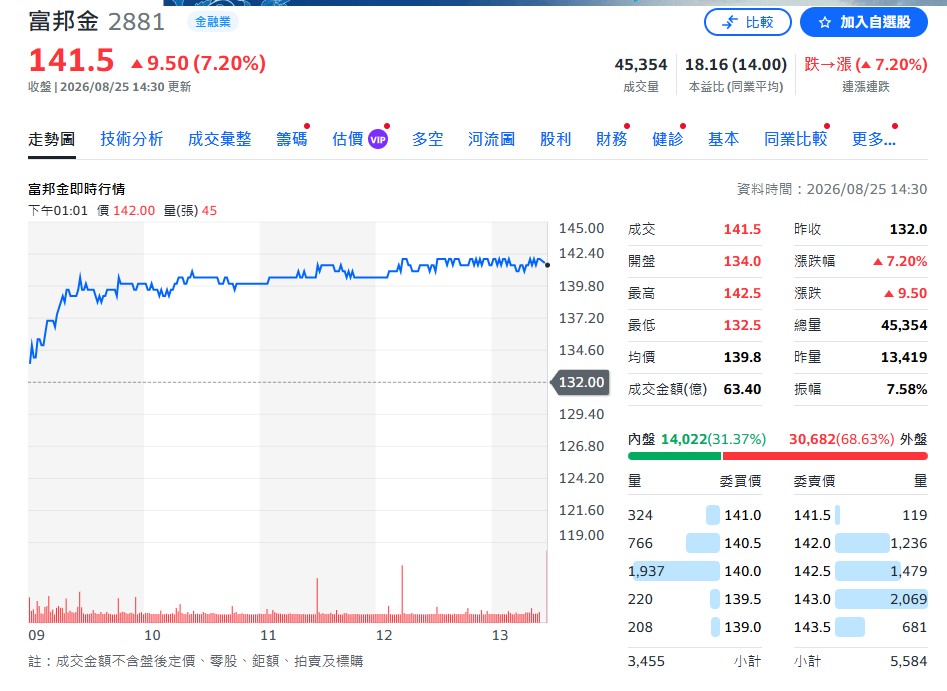Viewport: 947px width, 691px height.
Task: Switch to the 成交彙整 tab
Action: pos(219,139)
